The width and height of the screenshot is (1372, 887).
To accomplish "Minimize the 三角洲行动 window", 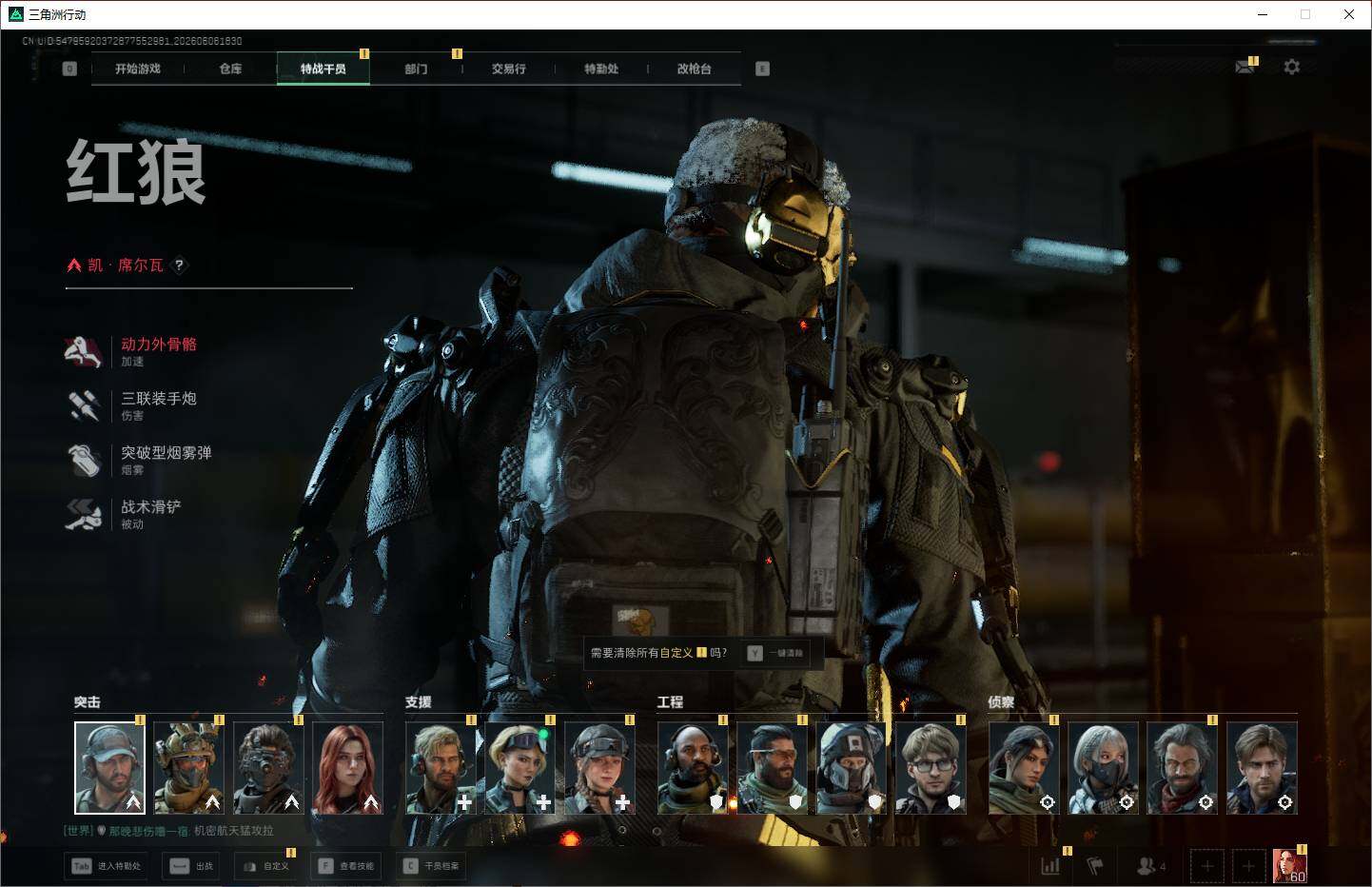I will pos(1263,14).
